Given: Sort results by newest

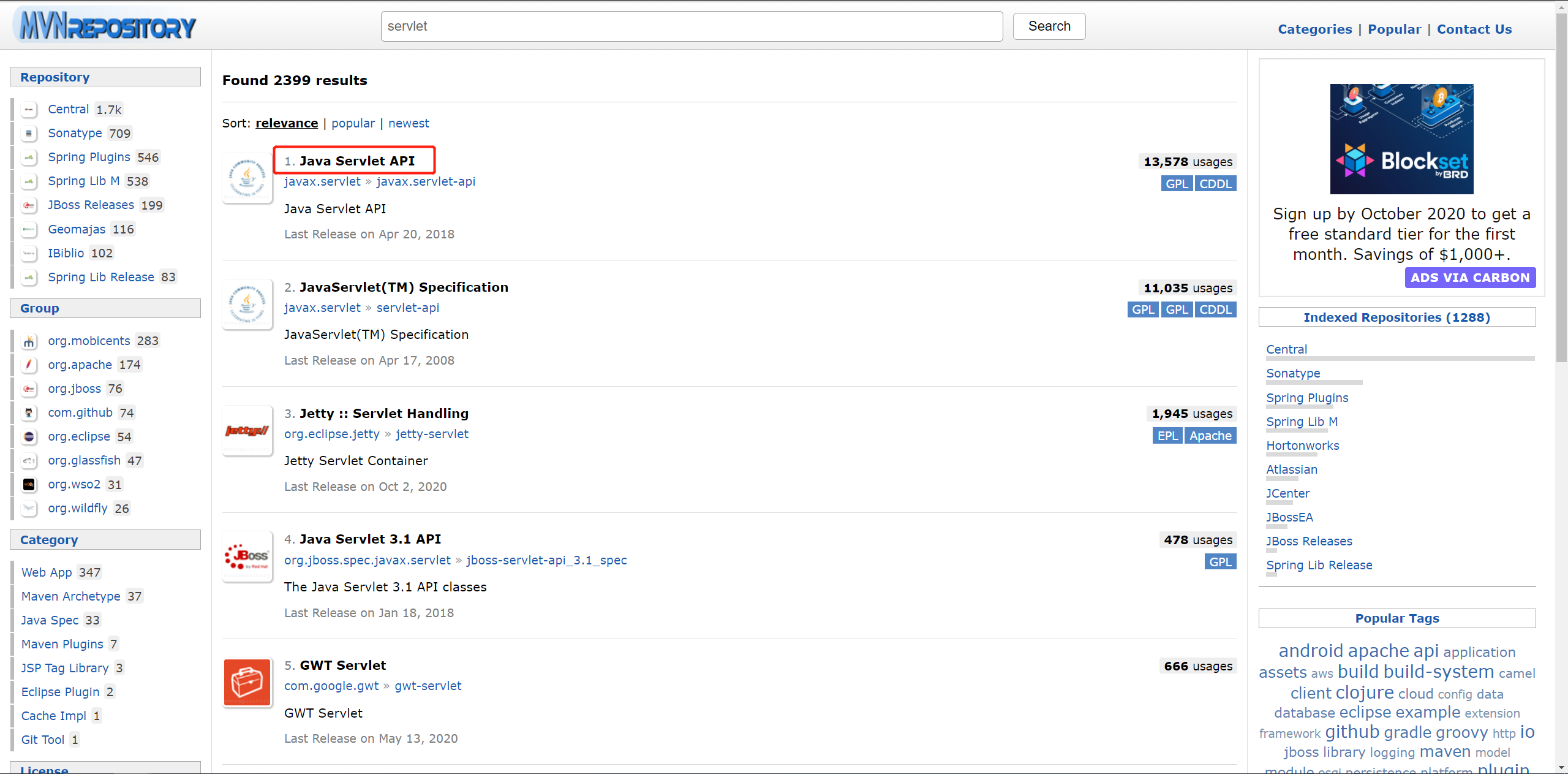Looking at the screenshot, I should pos(409,123).
